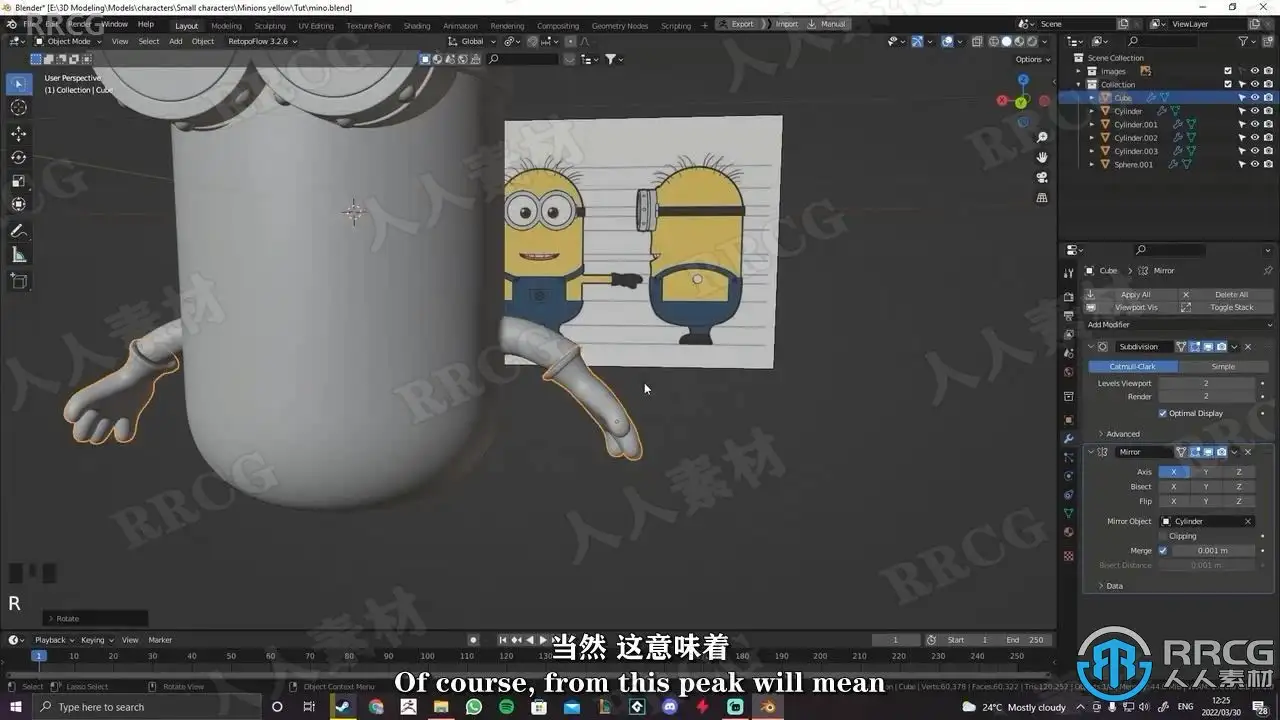Open the Particles properties tab icon
This screenshot has height=720, width=1280.
coord(1068,457)
